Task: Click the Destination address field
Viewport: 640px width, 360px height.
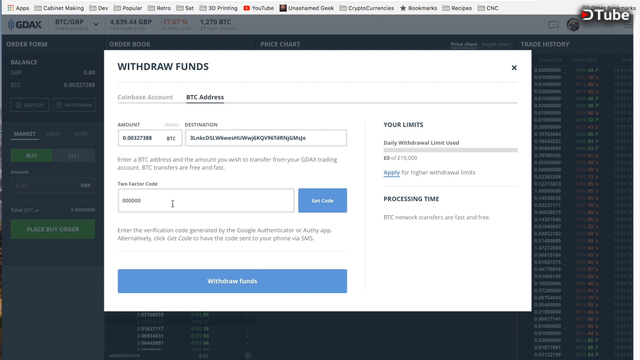Action: click(266, 138)
